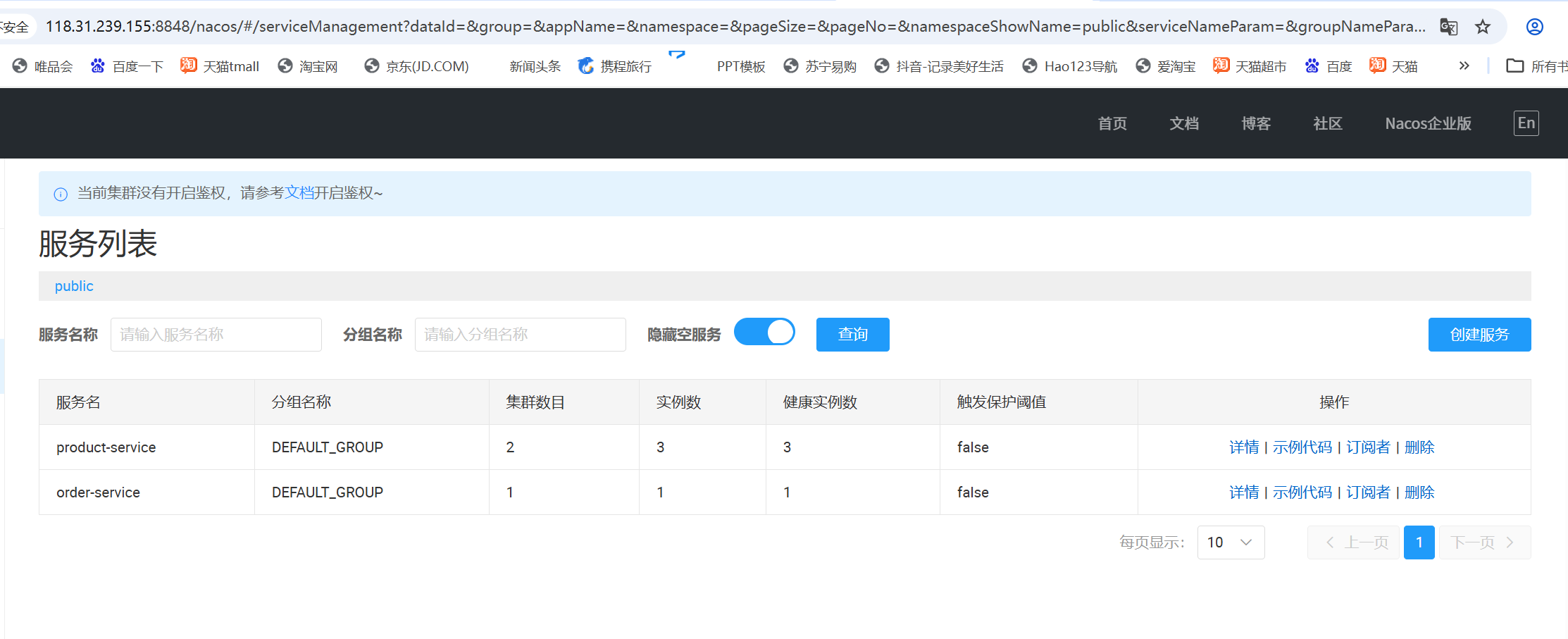
Task: Open the 唯品会 bookmark
Action: (43, 66)
